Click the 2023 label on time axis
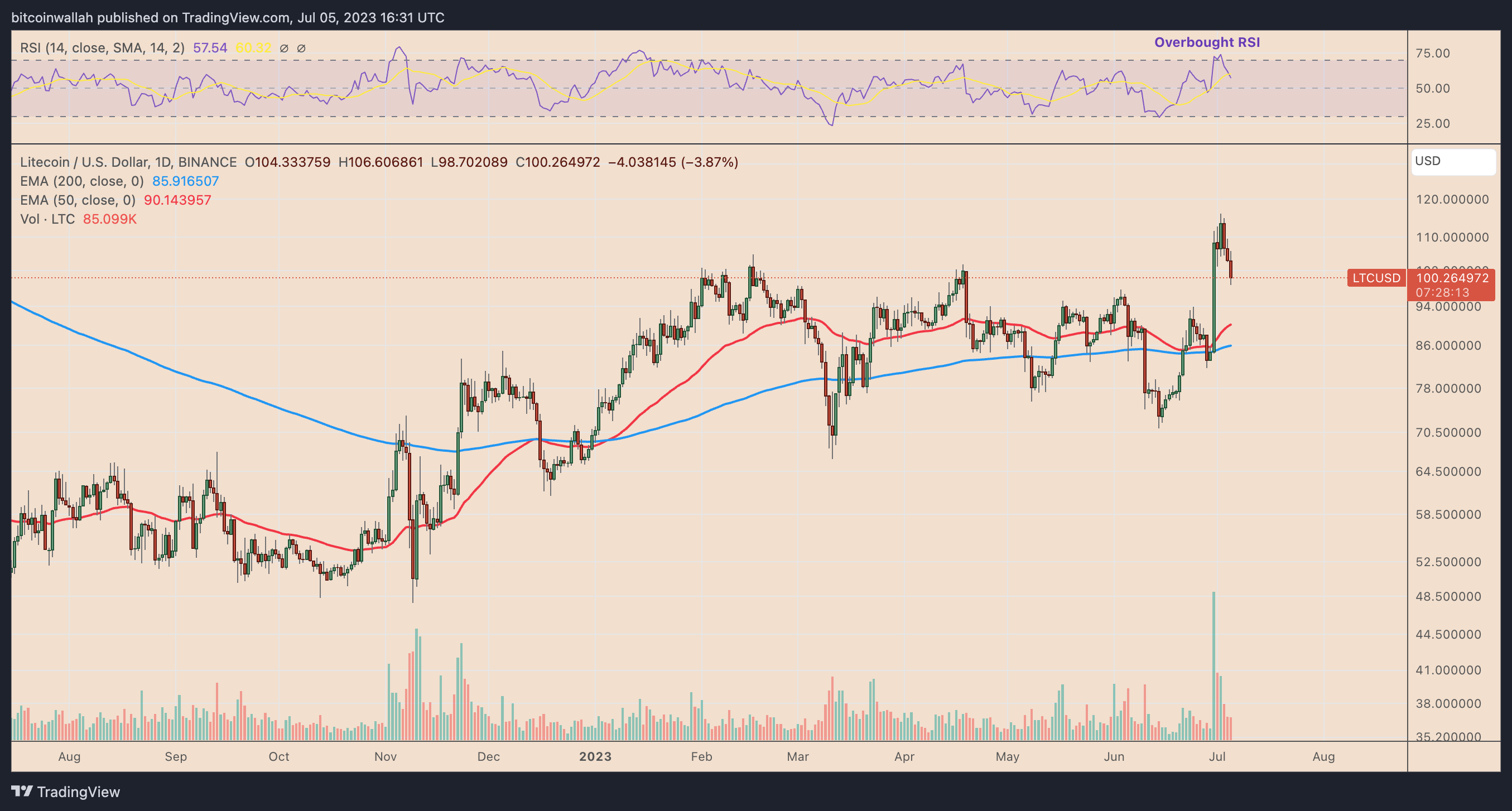The height and width of the screenshot is (811, 1512). 595,756
